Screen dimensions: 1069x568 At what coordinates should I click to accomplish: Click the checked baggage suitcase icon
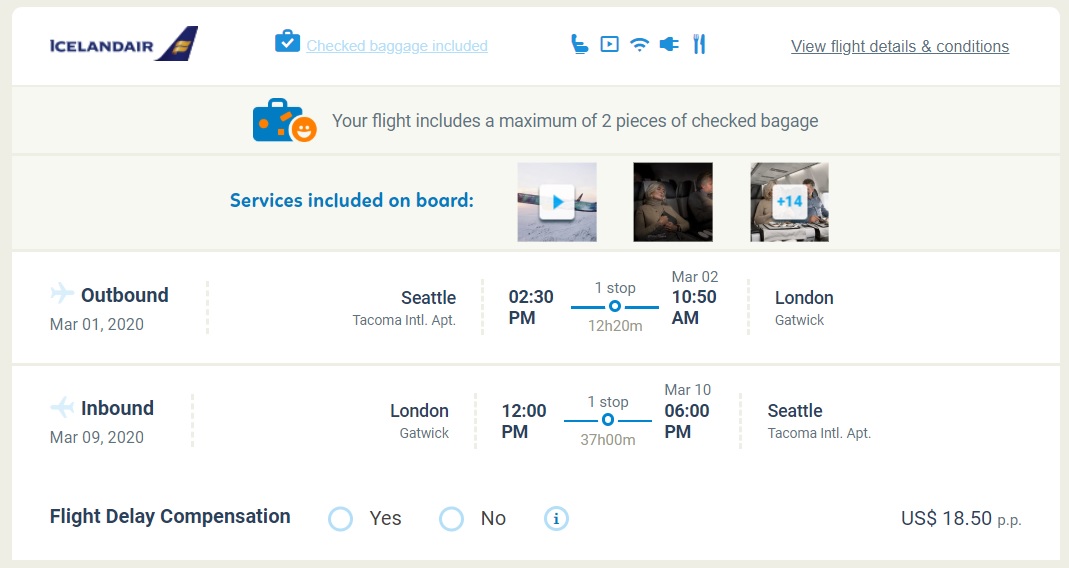click(287, 42)
